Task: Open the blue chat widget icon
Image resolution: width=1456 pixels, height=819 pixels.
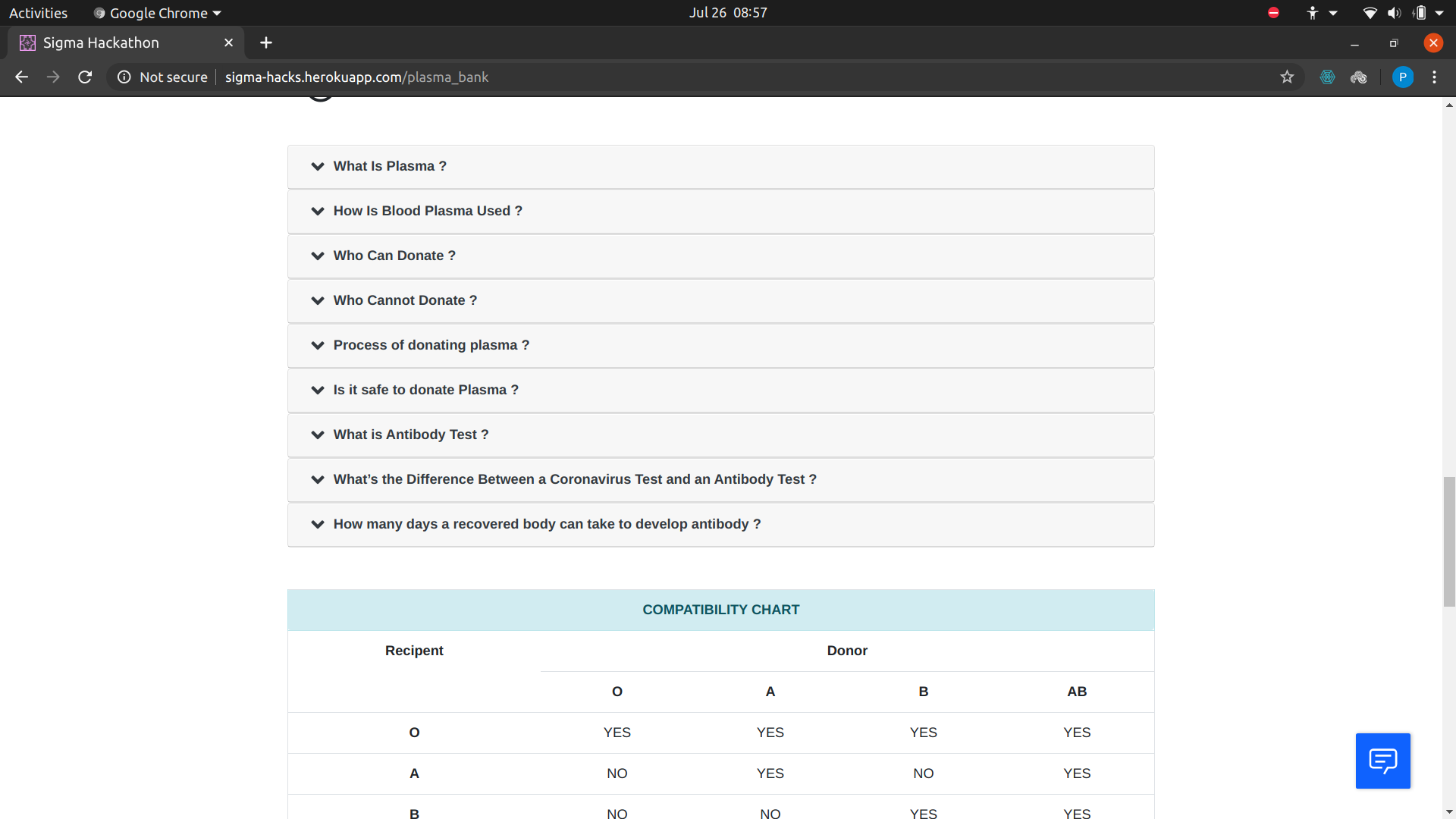Action: 1382,761
